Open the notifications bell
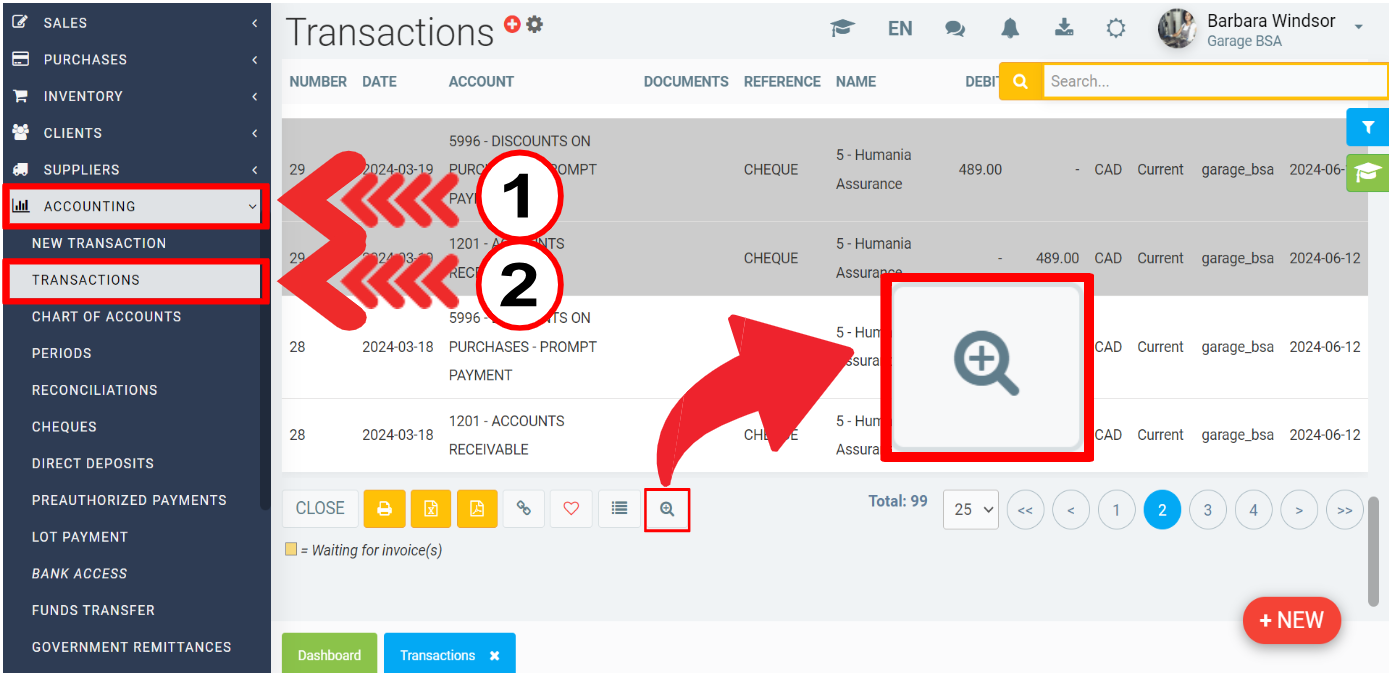This screenshot has width=1391, height=674. [x=1010, y=29]
